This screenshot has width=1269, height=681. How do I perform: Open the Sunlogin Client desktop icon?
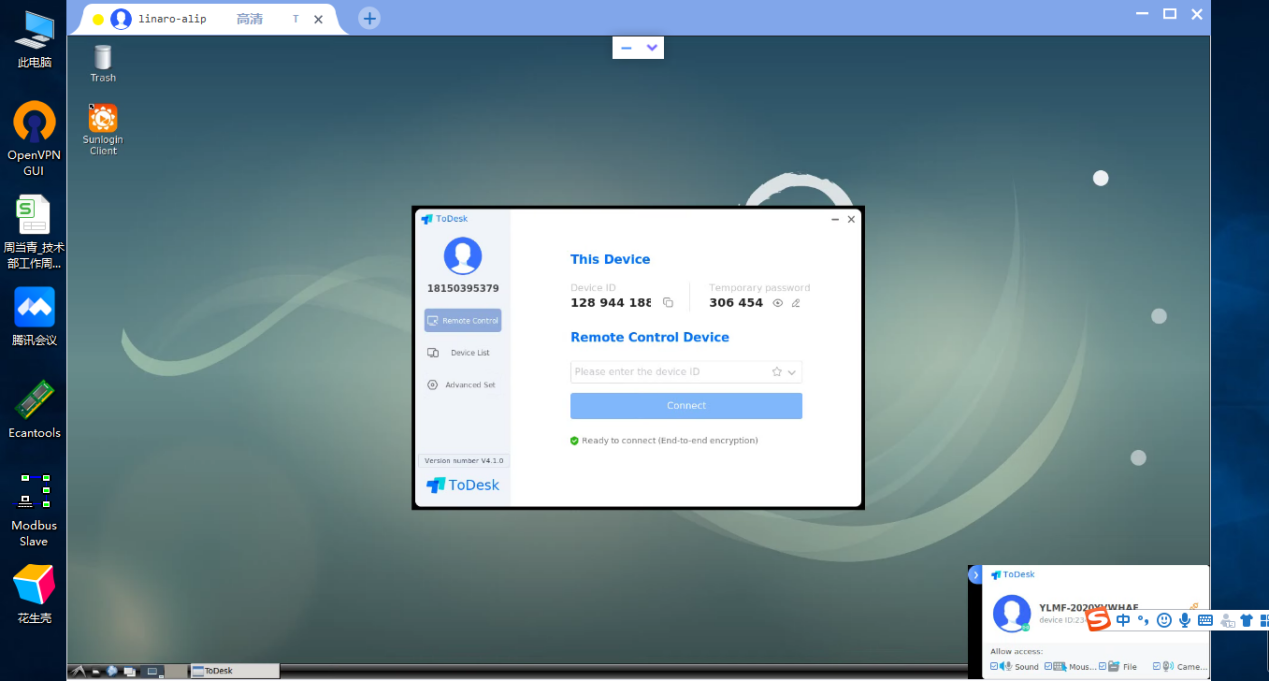point(103,130)
